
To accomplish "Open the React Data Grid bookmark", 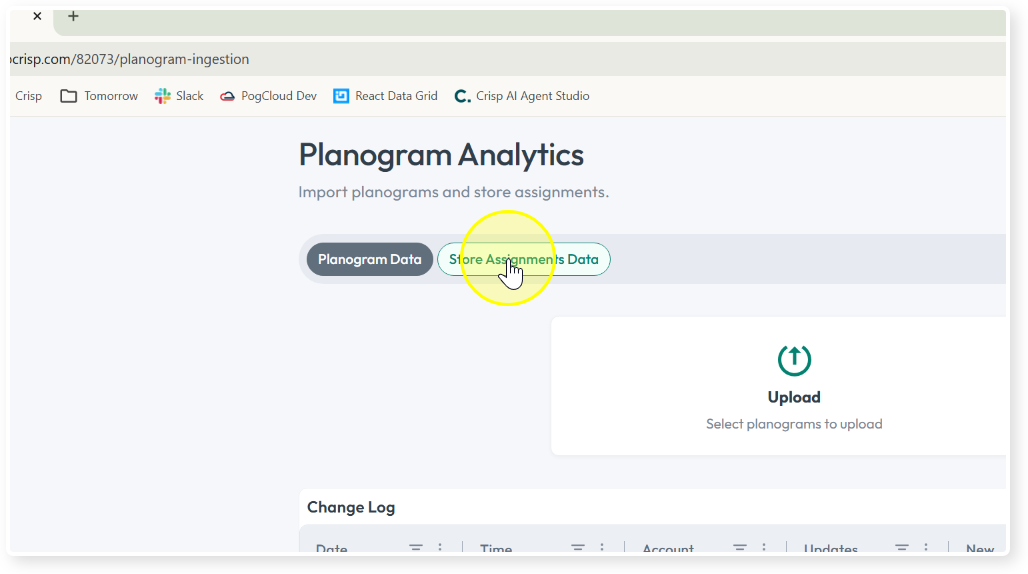I will tap(386, 96).
